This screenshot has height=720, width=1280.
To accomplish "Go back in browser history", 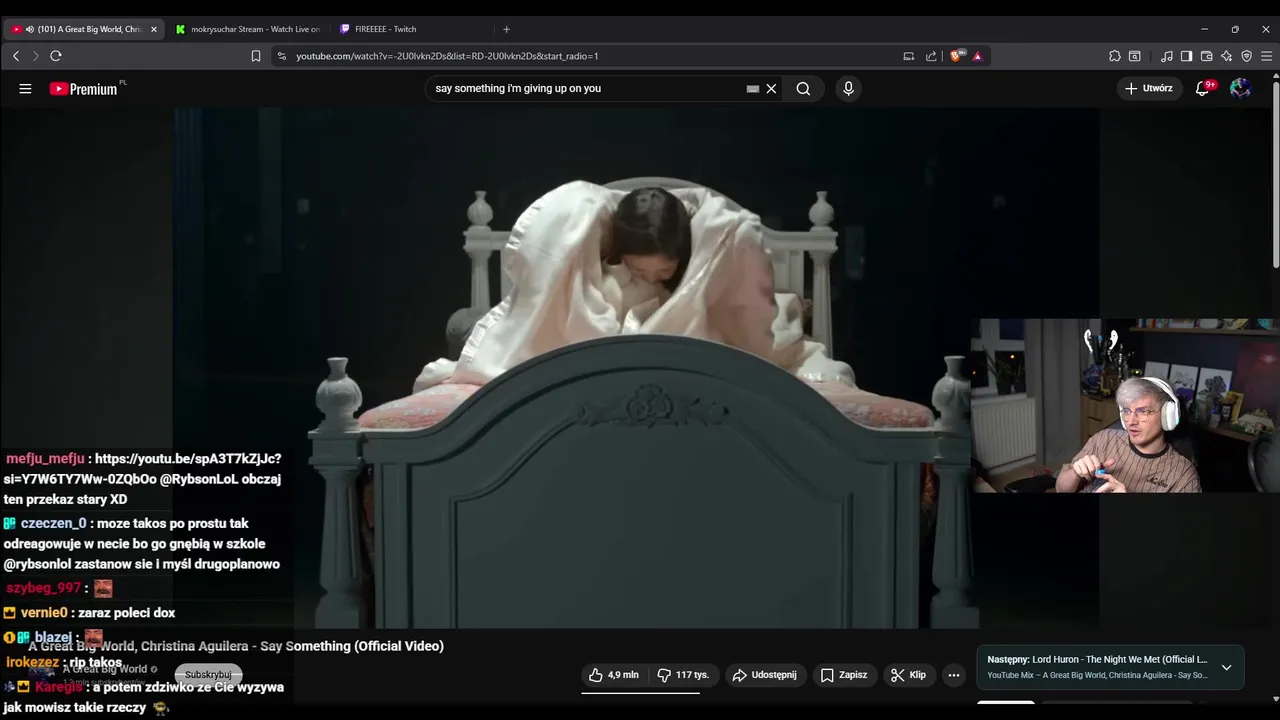I will 16,56.
